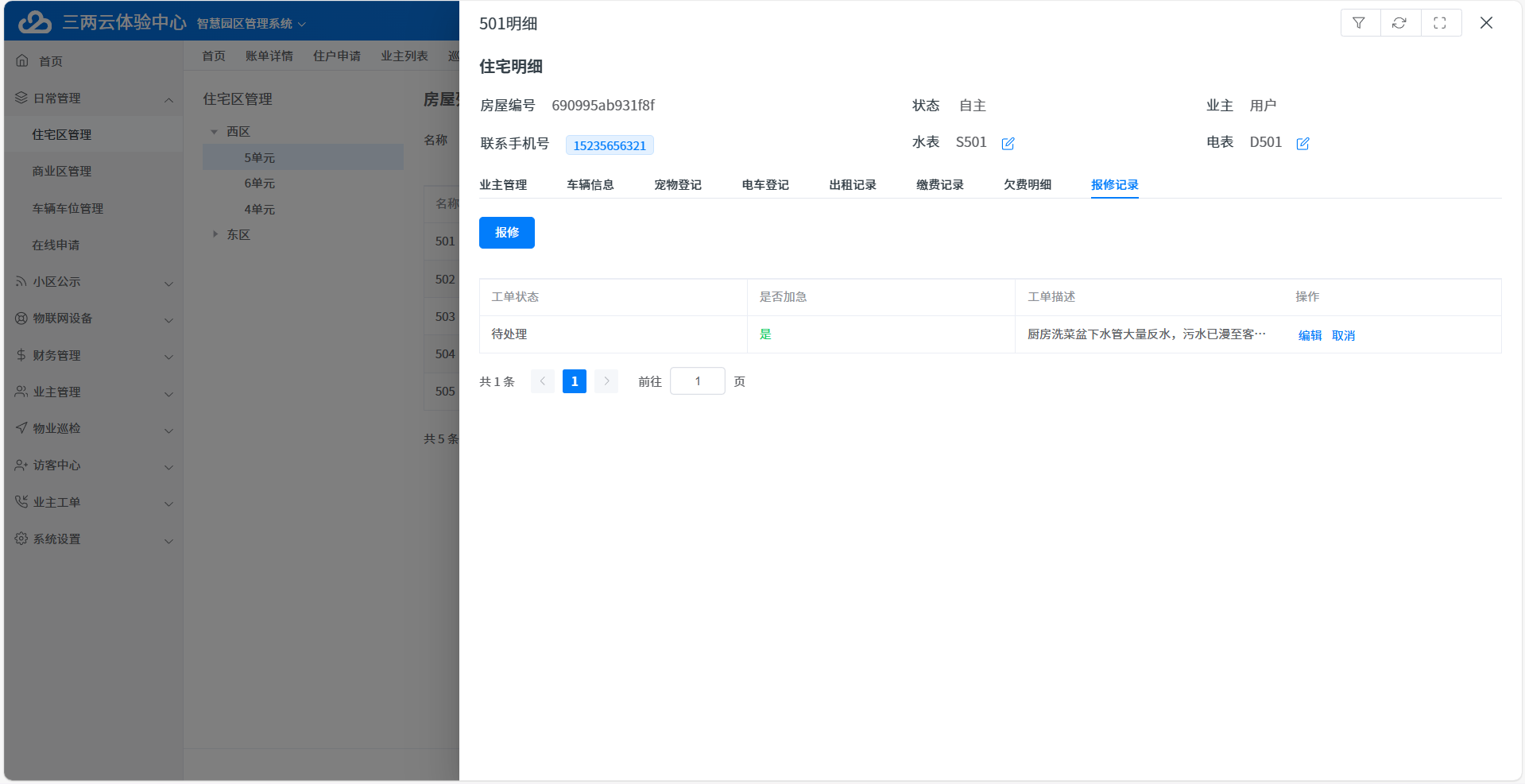This screenshot has width=1525, height=784.
Task: Click the 报修 button
Action: (506, 233)
